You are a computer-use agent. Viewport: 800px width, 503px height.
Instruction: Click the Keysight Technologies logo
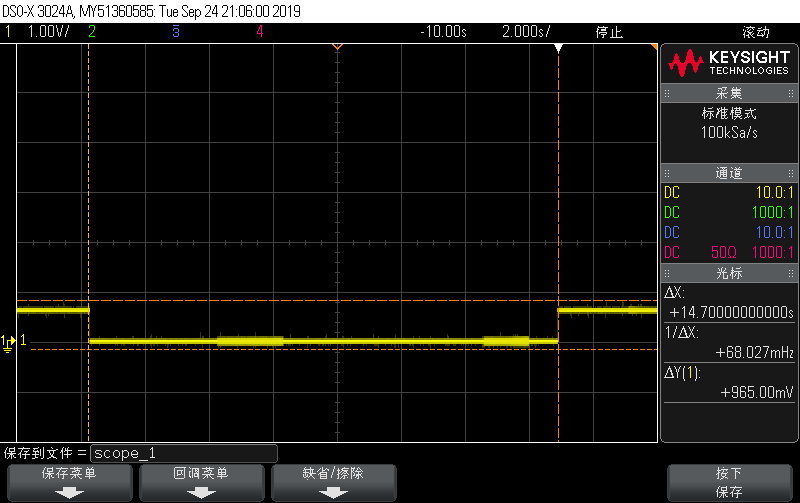coord(729,63)
